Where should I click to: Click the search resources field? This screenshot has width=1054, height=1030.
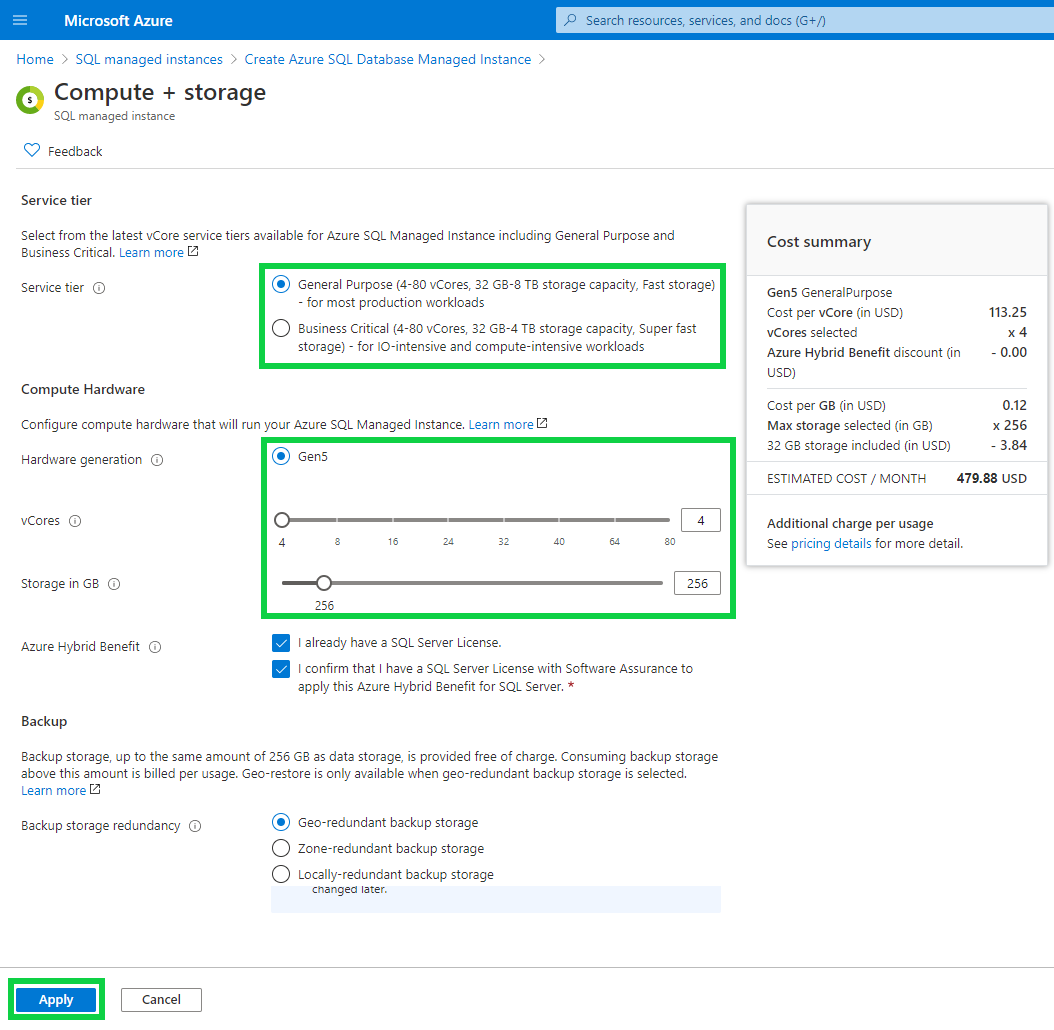(x=805, y=20)
